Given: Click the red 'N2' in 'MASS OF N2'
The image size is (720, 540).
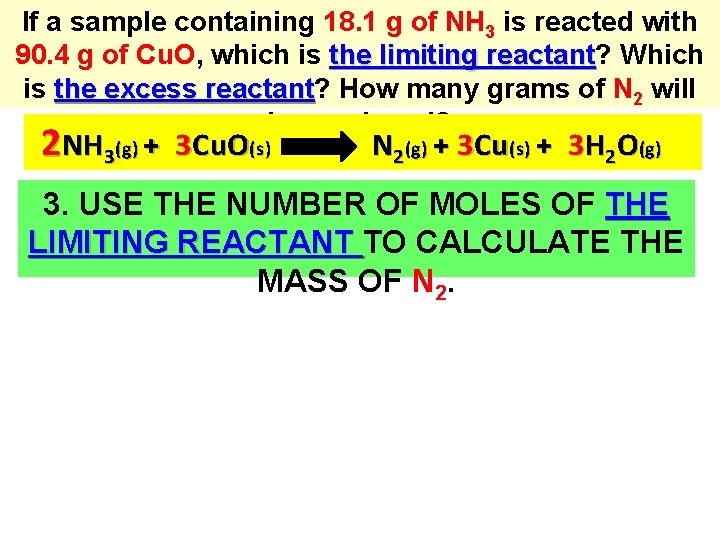Looking at the screenshot, I should 429,283.
